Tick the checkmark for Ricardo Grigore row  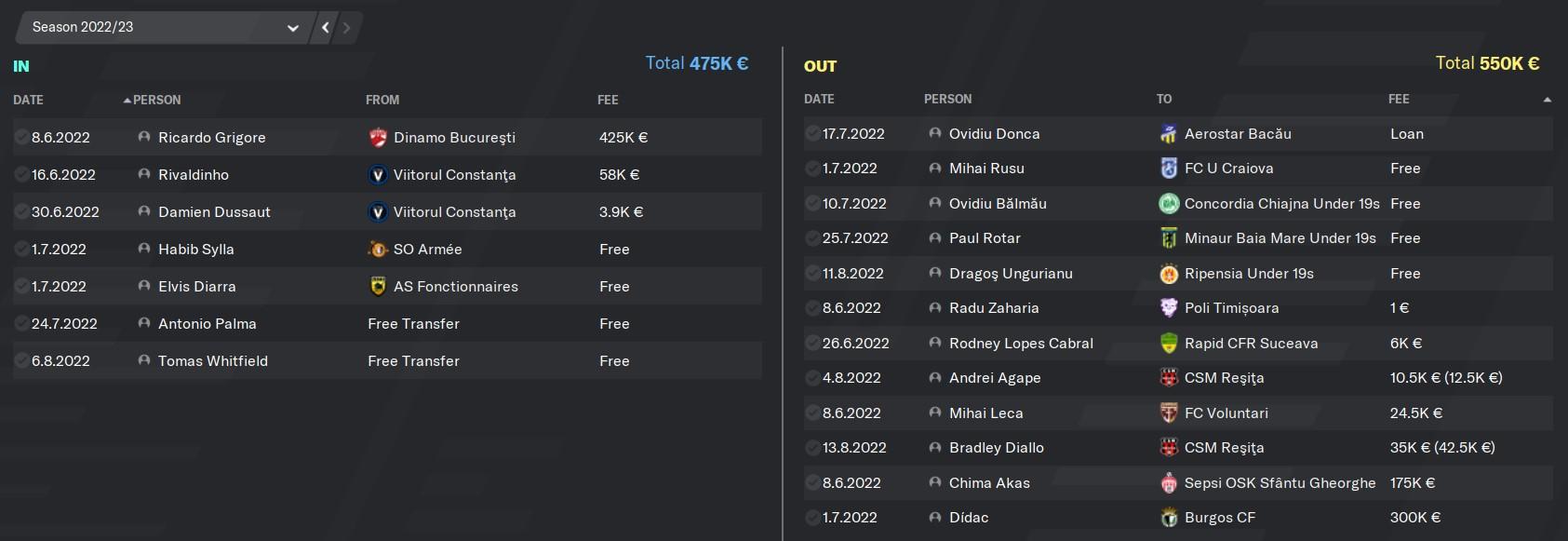click(x=21, y=137)
